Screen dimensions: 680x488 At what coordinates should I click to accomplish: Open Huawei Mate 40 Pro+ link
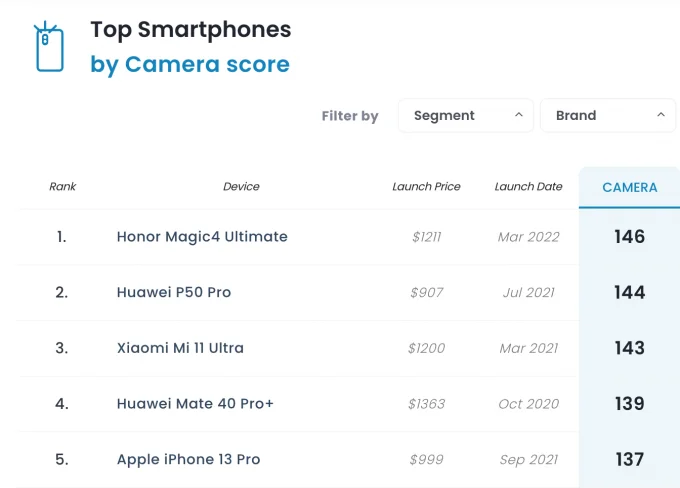click(195, 404)
